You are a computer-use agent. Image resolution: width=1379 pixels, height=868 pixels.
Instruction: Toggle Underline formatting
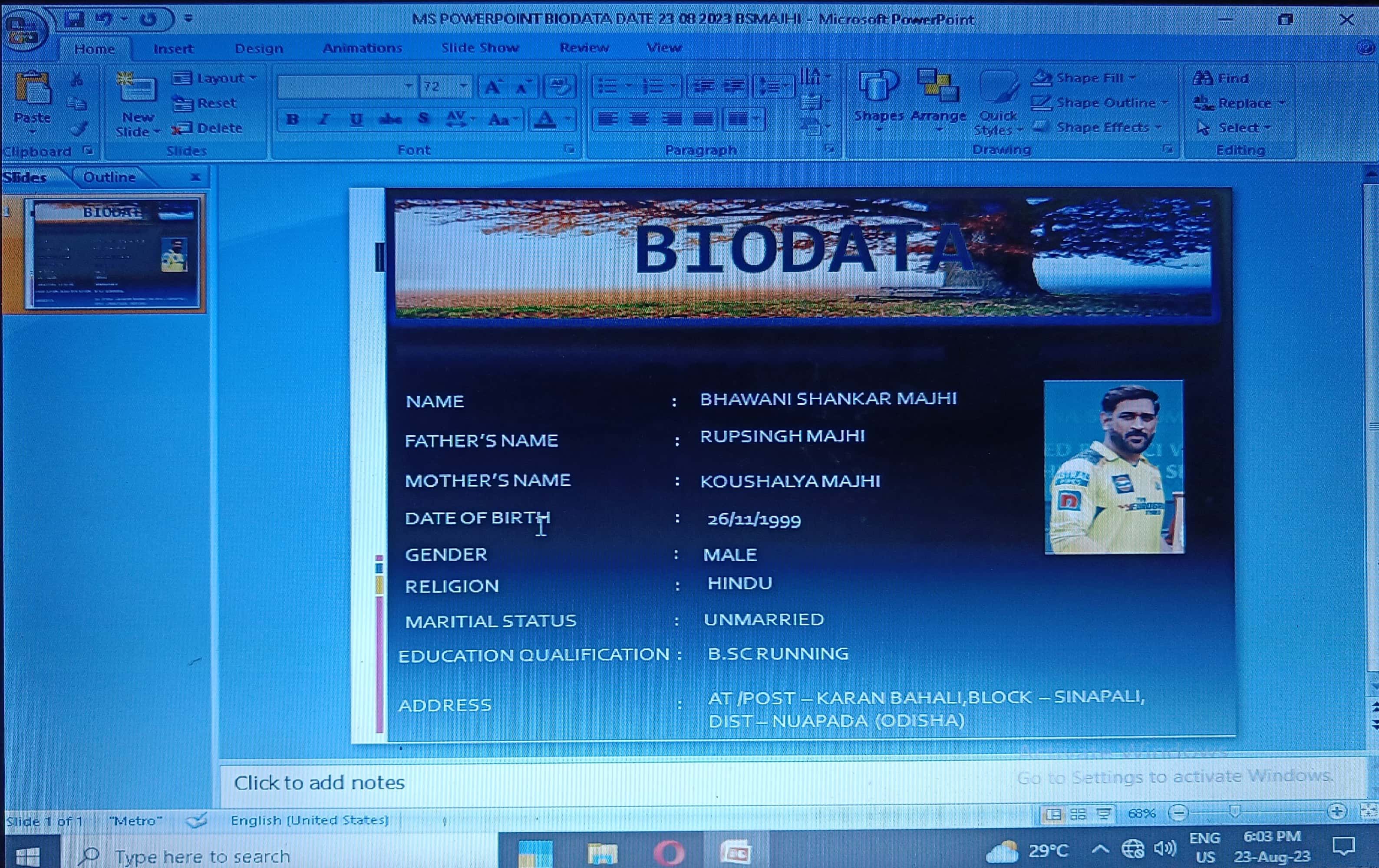click(356, 119)
